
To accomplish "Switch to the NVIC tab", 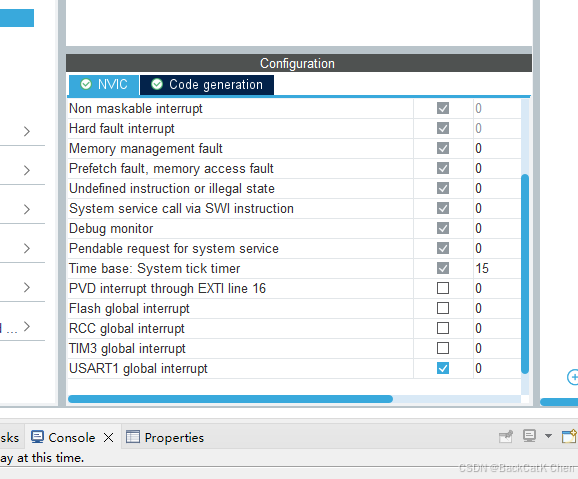I will [x=104, y=85].
